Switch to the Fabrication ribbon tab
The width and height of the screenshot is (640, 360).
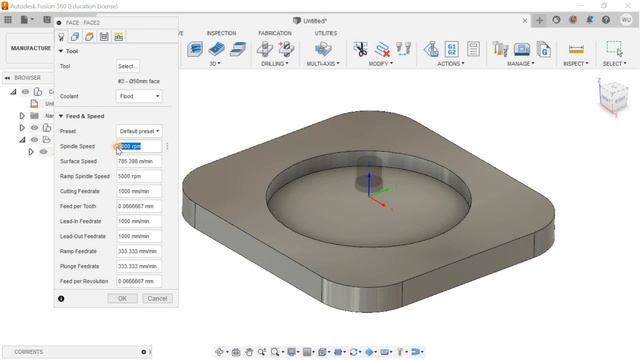275,33
